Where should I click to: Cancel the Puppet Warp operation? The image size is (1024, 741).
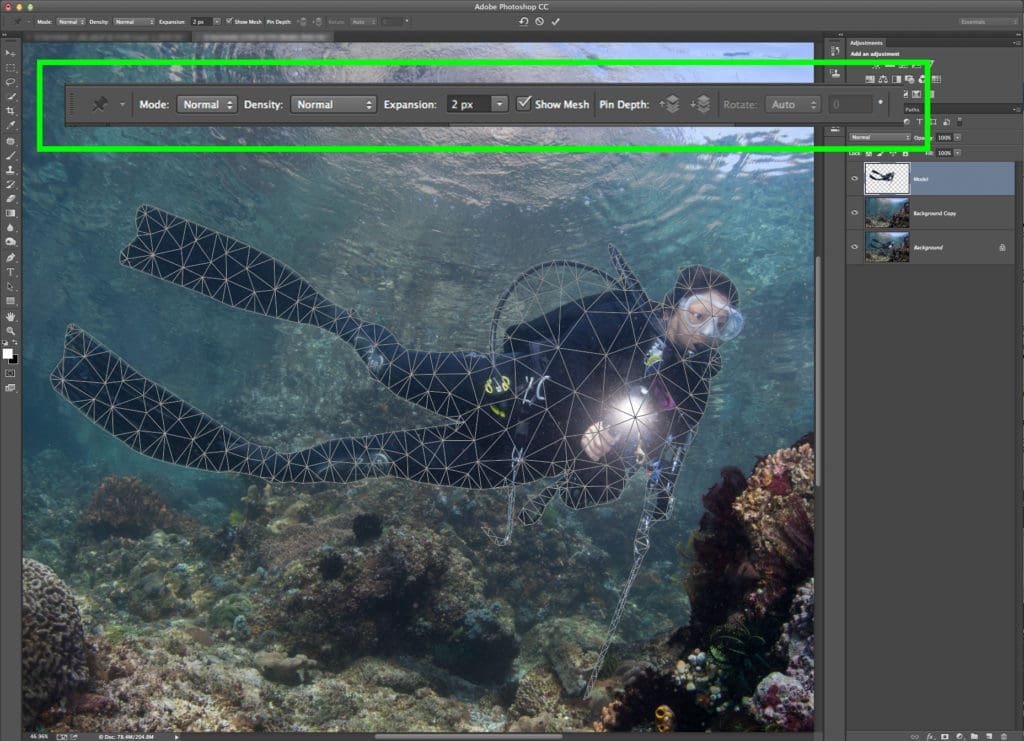[x=539, y=22]
